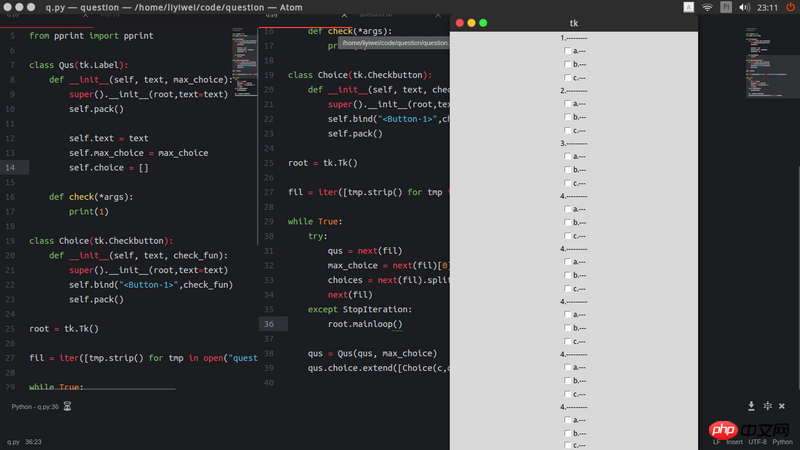Click the q.py file name in status bar
This screenshot has width=800, height=450.
click(12, 441)
